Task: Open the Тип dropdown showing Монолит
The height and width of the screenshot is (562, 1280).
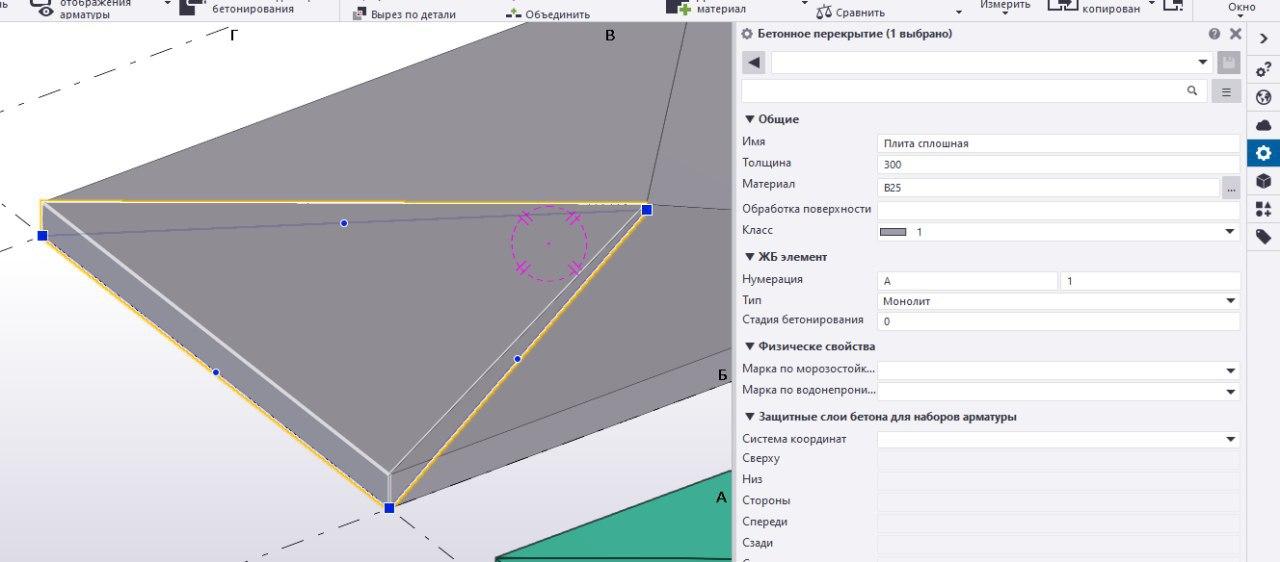Action: (x=1230, y=301)
